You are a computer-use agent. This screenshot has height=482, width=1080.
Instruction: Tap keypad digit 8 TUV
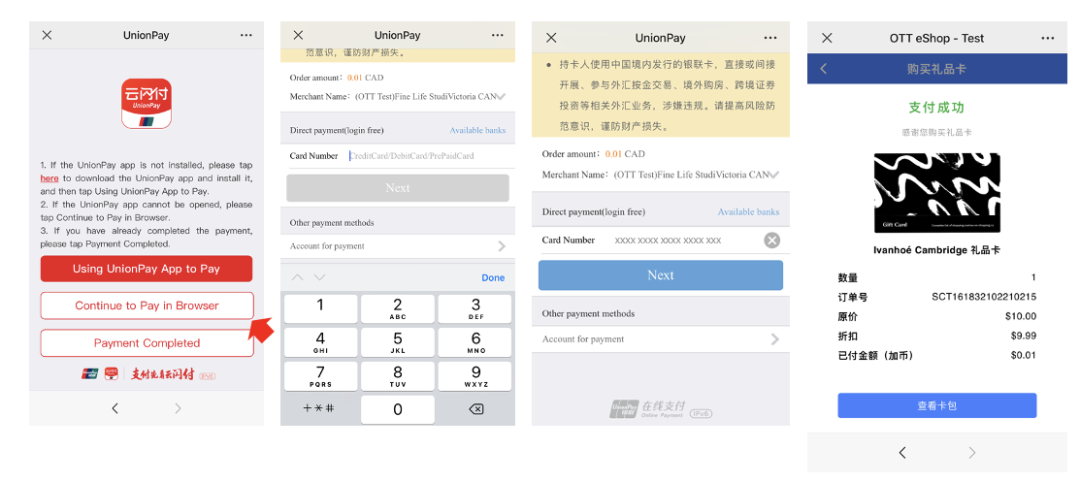click(x=397, y=376)
